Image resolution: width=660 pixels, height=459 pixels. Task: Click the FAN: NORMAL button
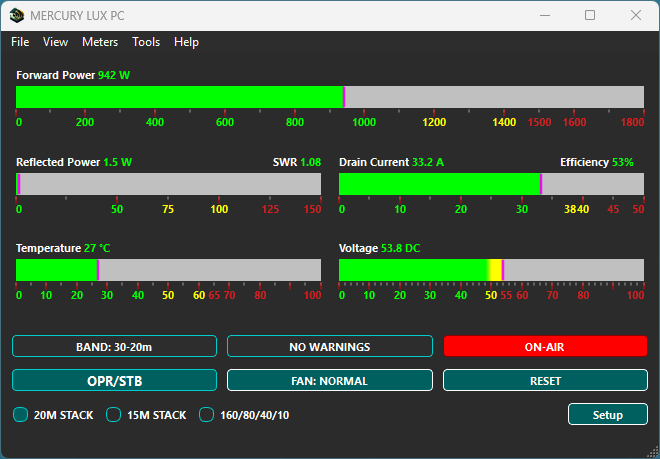(x=329, y=381)
